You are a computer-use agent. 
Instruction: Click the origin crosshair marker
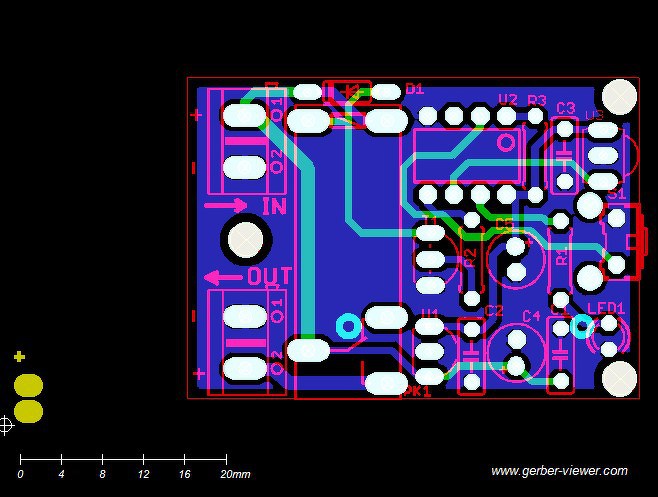point(5,426)
